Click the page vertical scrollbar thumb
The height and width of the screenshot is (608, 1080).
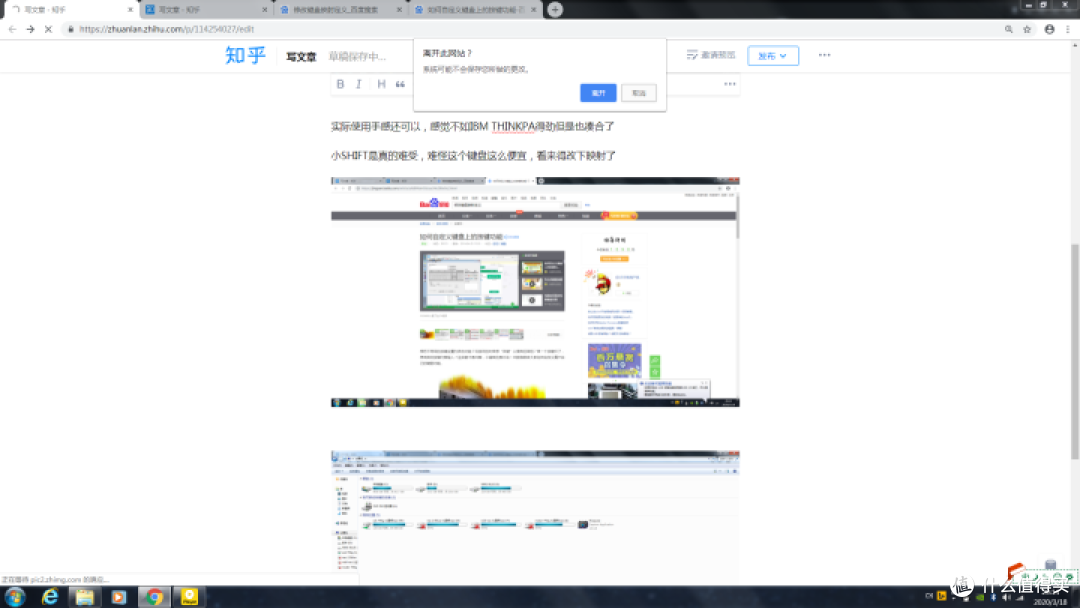[x=1074, y=351]
